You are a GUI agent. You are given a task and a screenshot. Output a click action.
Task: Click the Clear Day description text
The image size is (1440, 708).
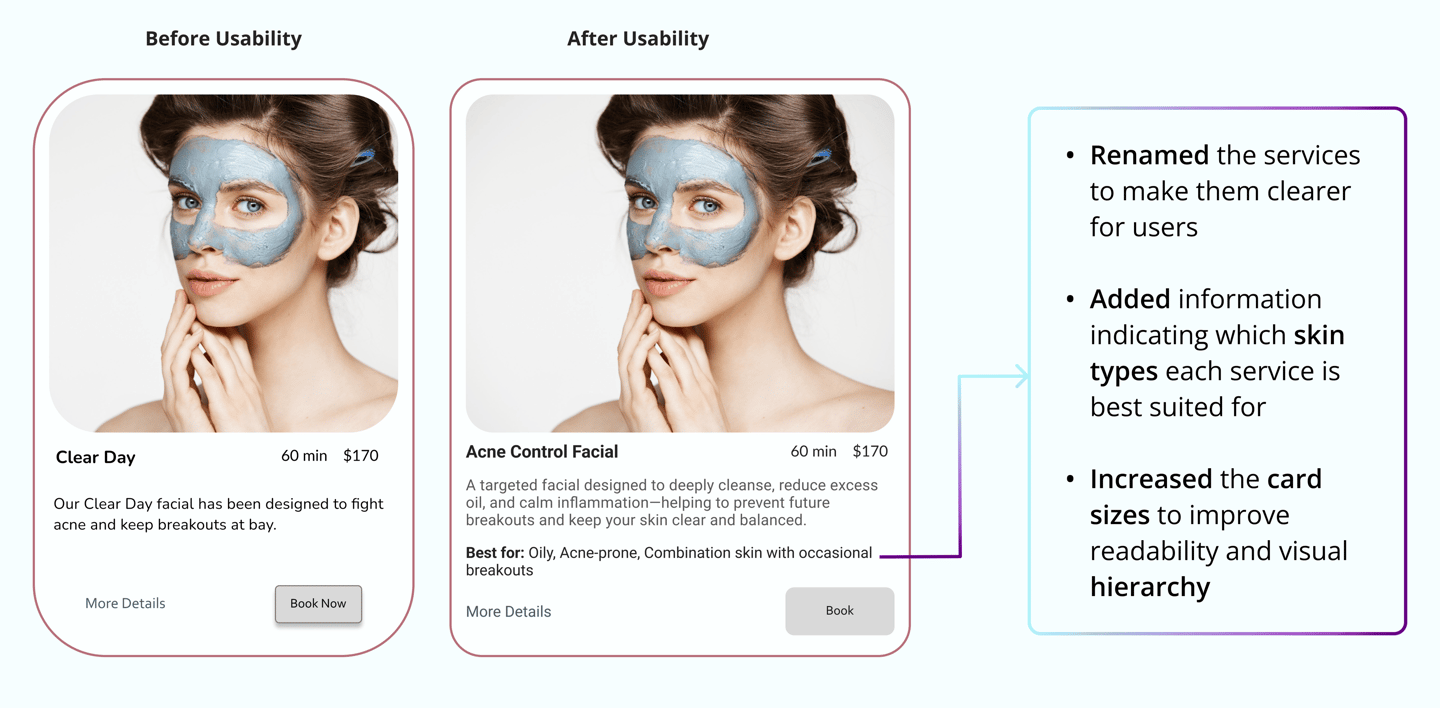[x=218, y=514]
